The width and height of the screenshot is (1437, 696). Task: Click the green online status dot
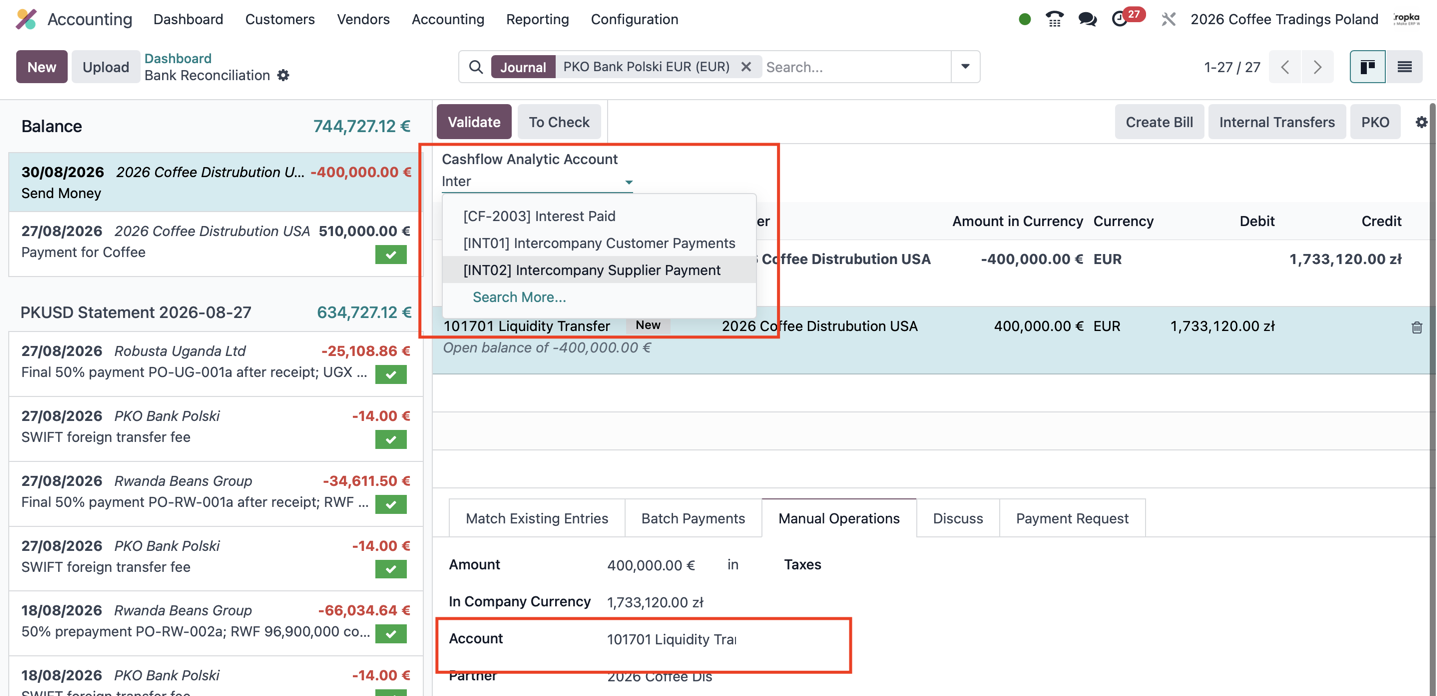point(1025,19)
